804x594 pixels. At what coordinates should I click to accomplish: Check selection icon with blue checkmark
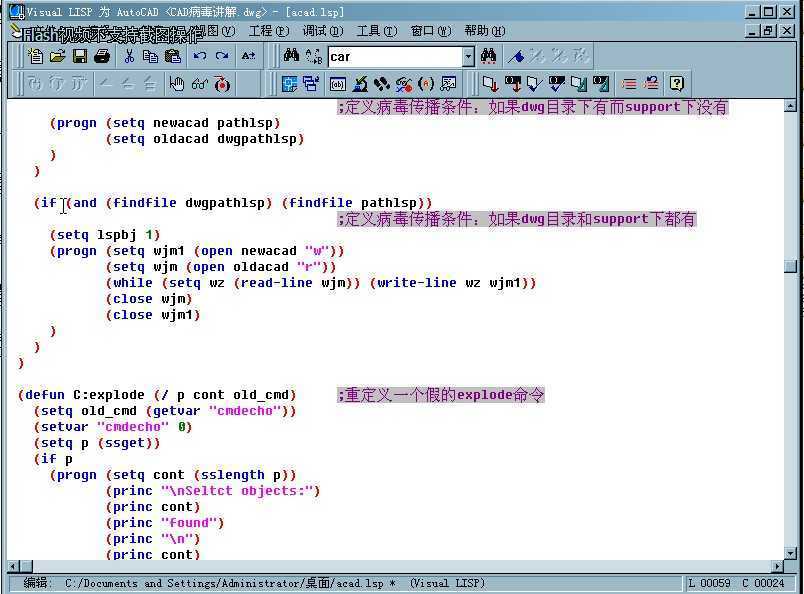click(x=557, y=84)
